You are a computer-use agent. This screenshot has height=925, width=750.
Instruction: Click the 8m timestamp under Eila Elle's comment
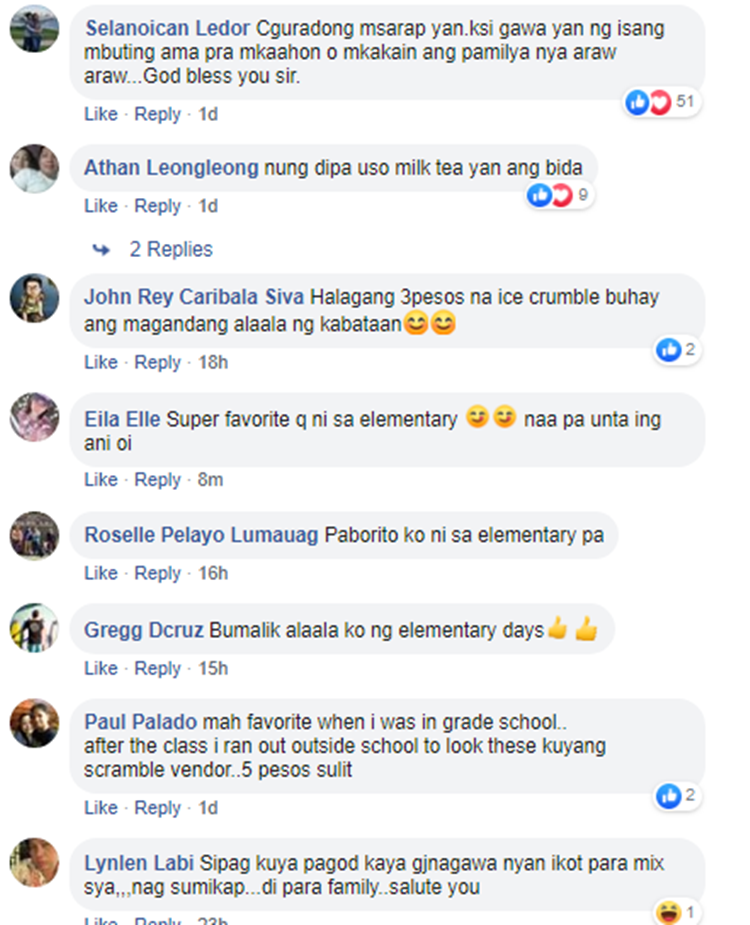click(211, 480)
